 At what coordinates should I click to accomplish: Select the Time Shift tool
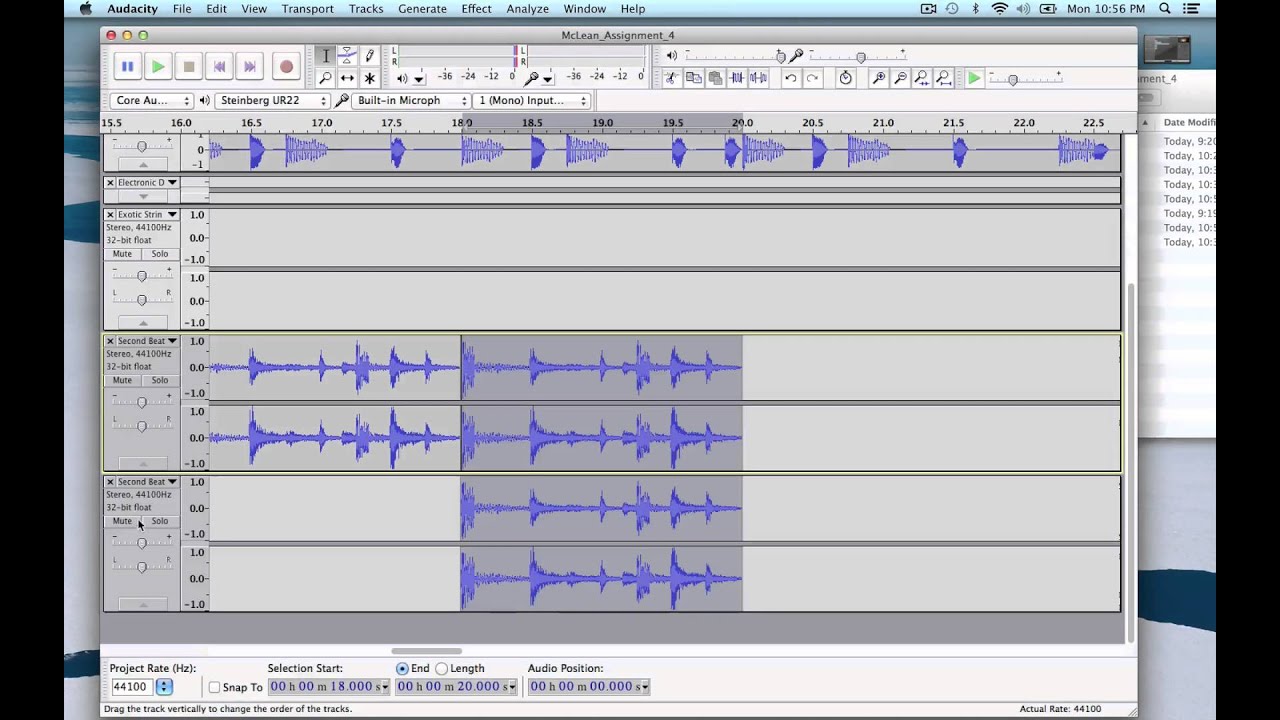[347, 78]
